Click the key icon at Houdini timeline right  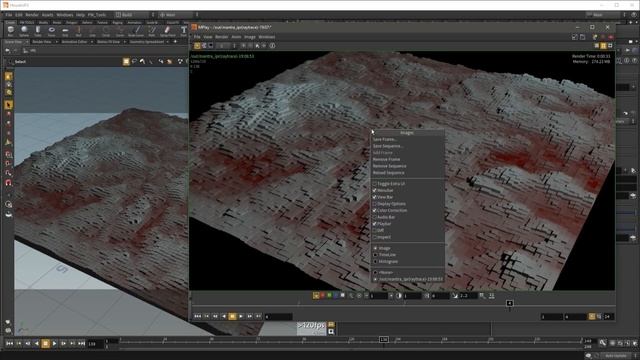[x=602, y=343]
